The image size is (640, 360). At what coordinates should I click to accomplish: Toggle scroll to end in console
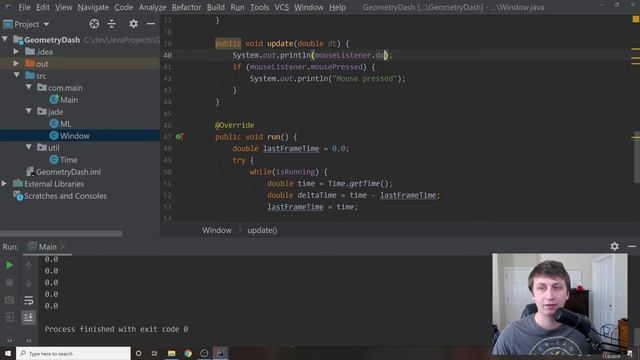pyautogui.click(x=29, y=317)
